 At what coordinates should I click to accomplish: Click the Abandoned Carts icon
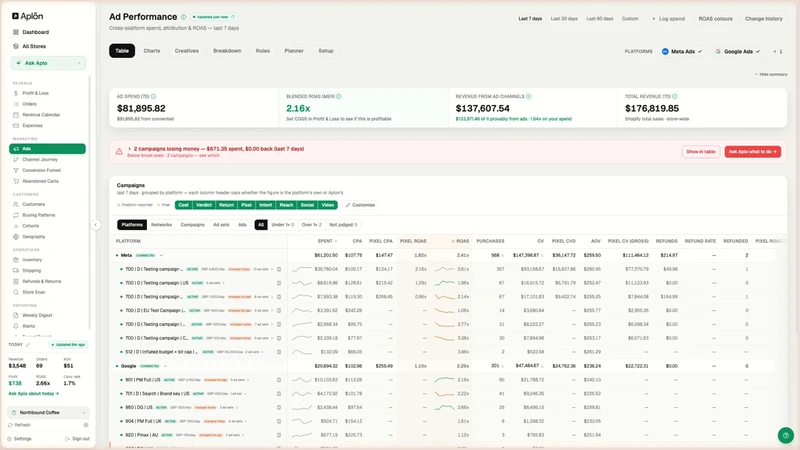[16, 181]
